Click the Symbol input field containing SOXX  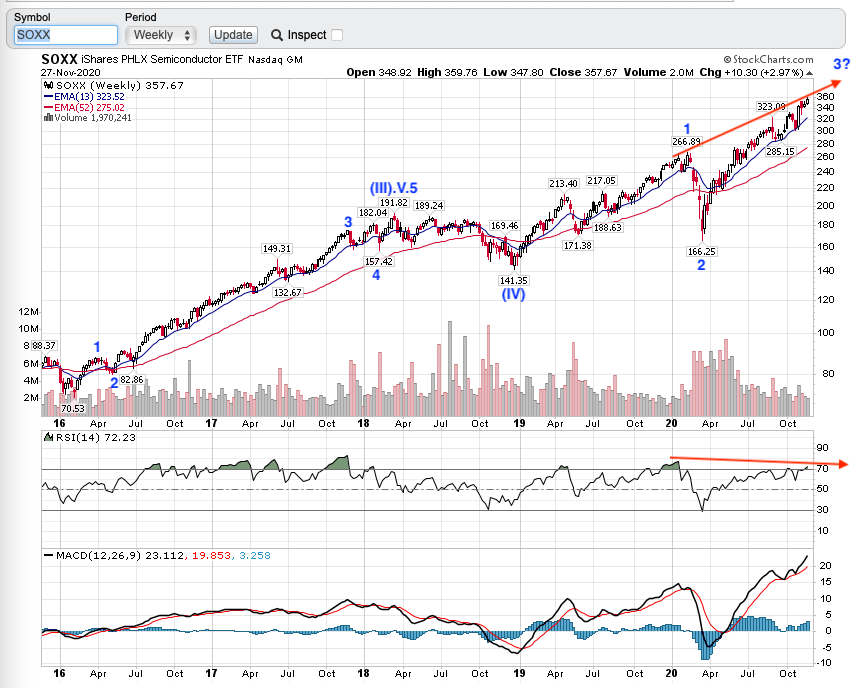66,35
